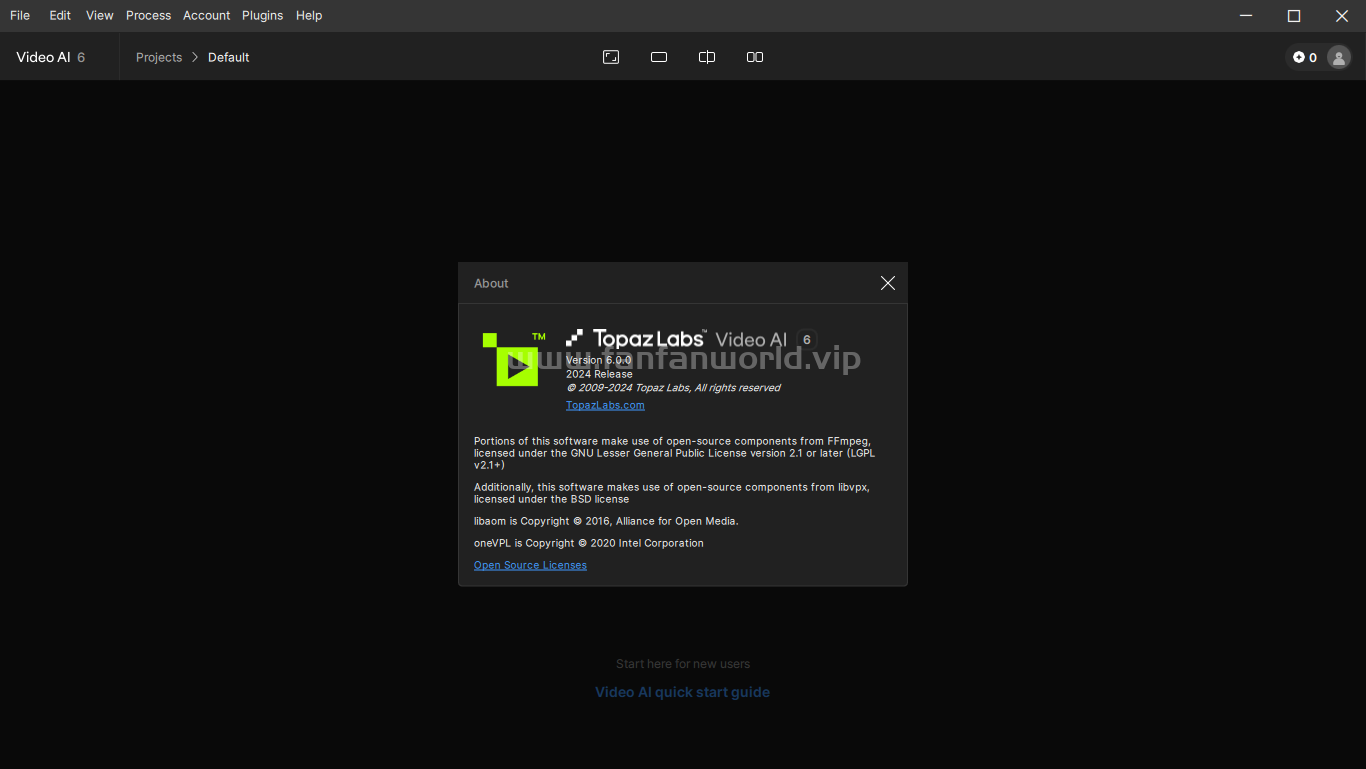Maximize the Video AI window
The image size is (1366, 769).
pos(1294,15)
